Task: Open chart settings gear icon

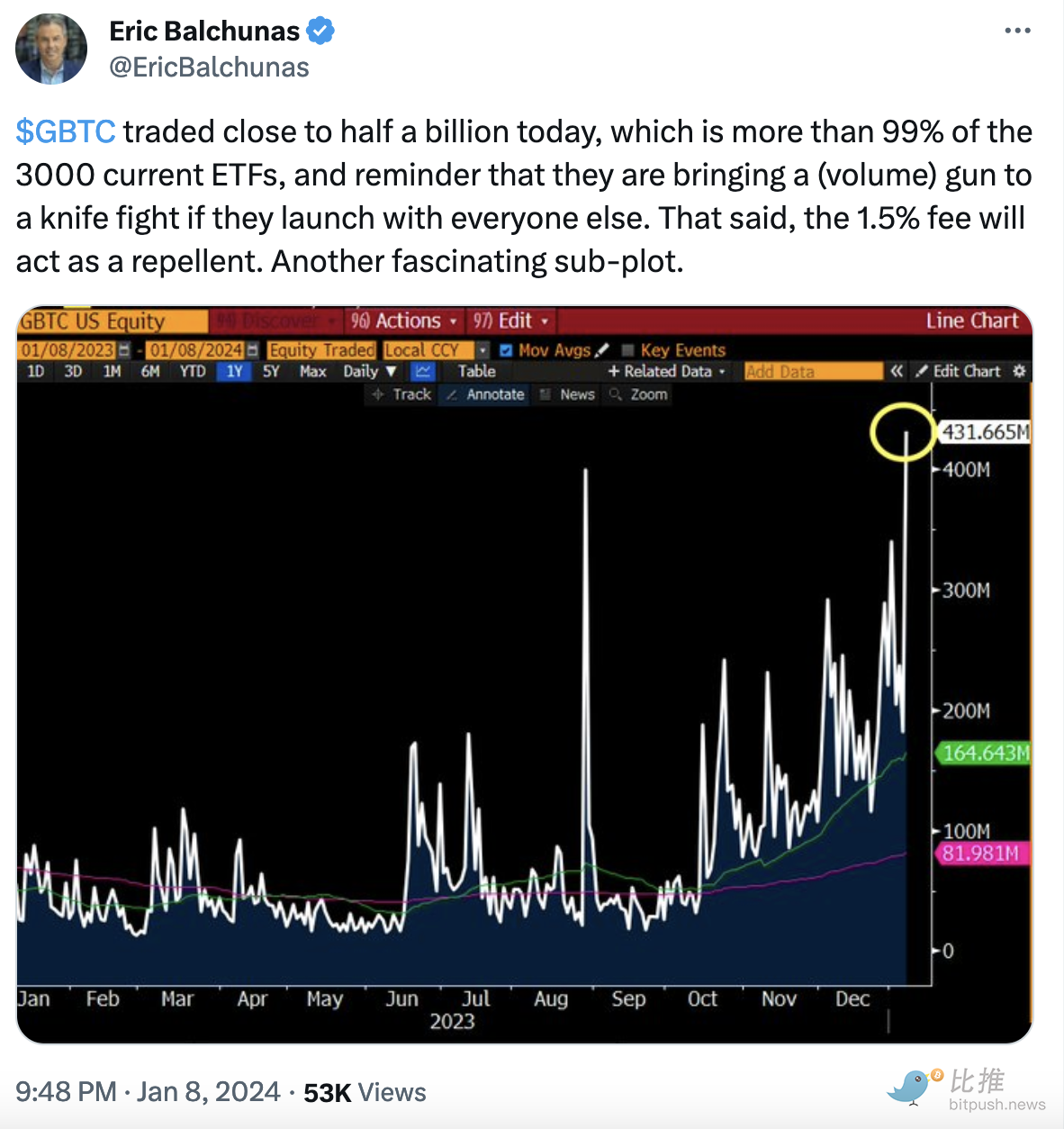Action: [1019, 371]
